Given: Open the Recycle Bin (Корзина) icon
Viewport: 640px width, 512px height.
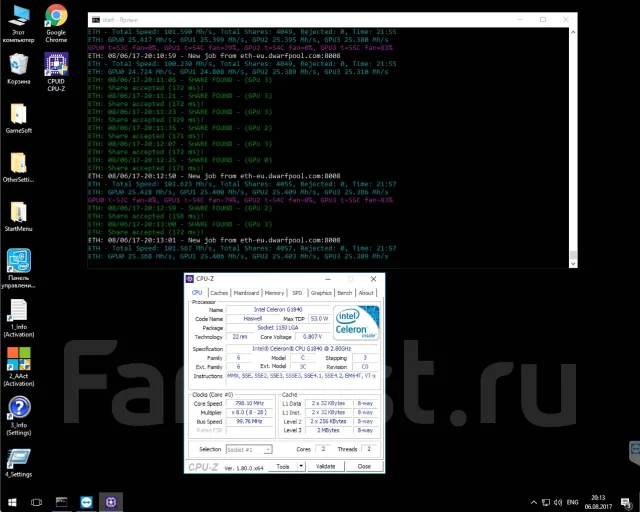Looking at the screenshot, I should click(18, 69).
